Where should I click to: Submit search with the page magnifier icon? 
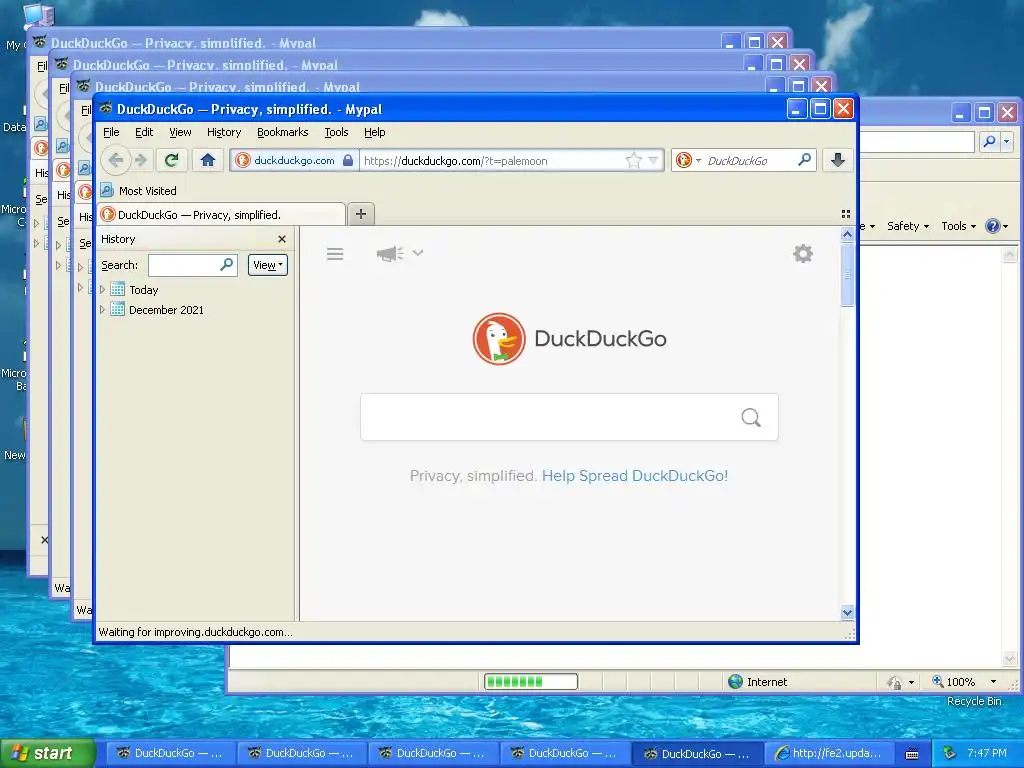coord(751,417)
